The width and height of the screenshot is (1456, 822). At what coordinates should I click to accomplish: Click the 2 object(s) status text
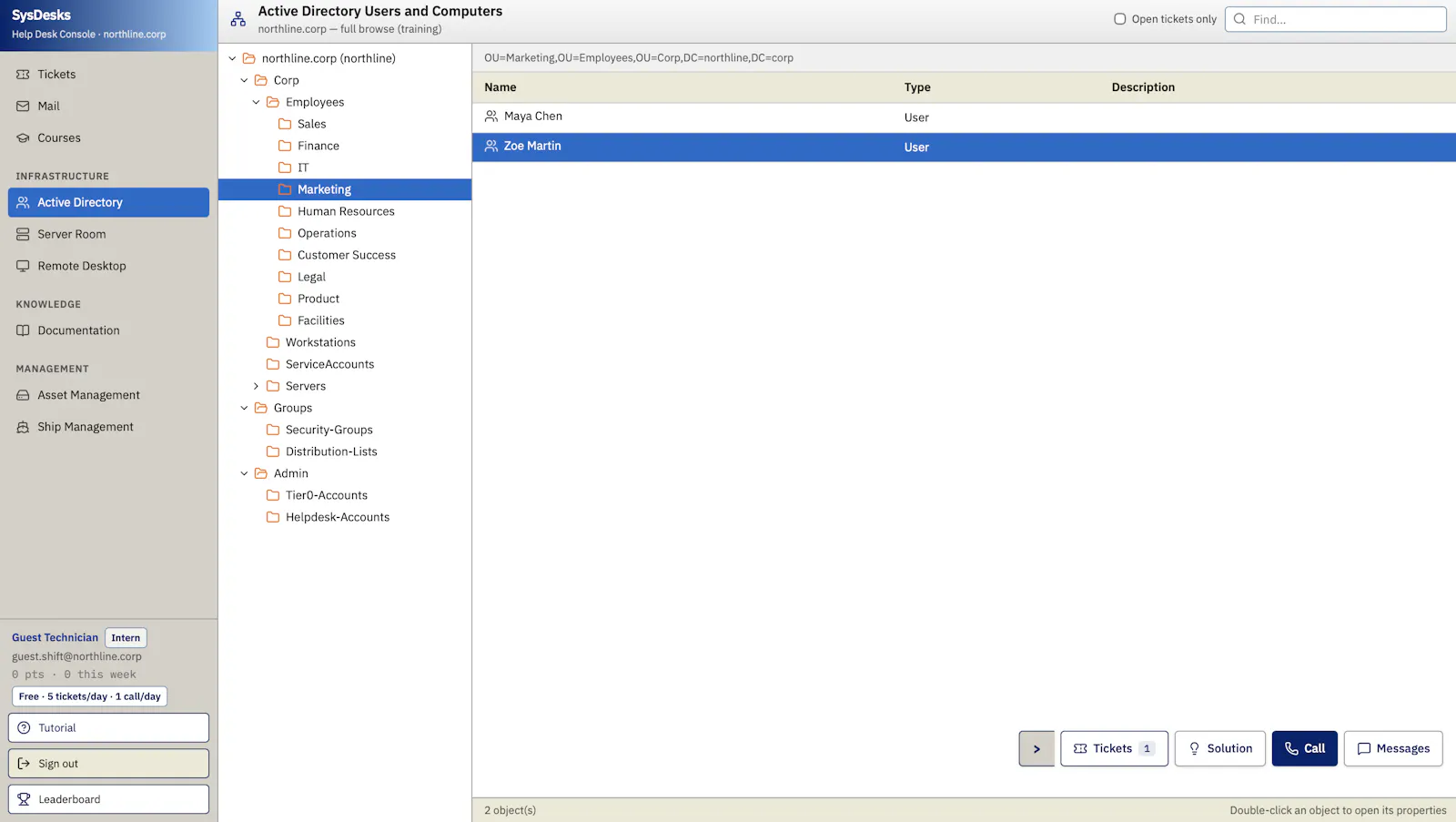(510, 810)
